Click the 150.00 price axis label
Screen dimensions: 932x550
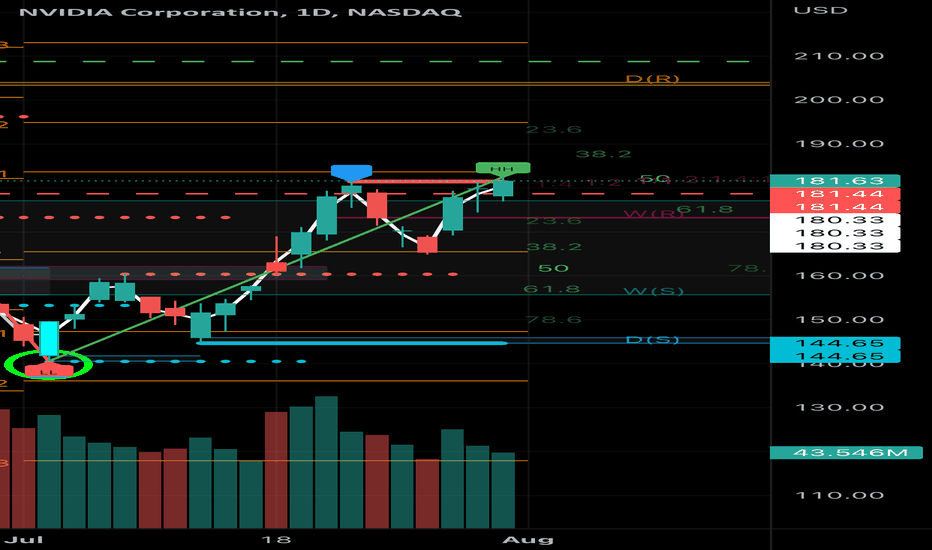click(x=839, y=320)
